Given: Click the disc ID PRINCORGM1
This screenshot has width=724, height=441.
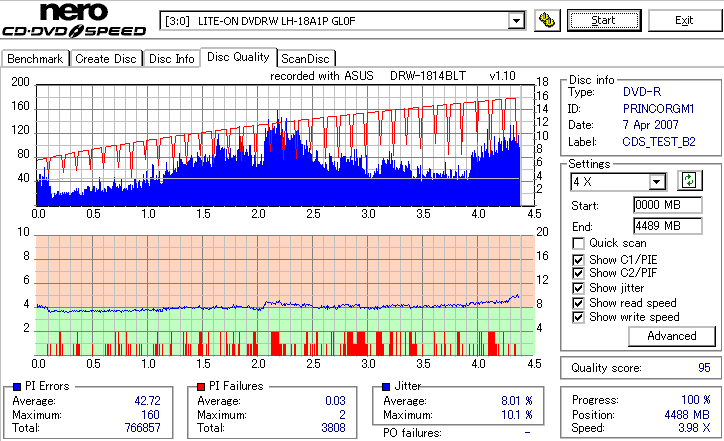Looking at the screenshot, I should (658, 109).
